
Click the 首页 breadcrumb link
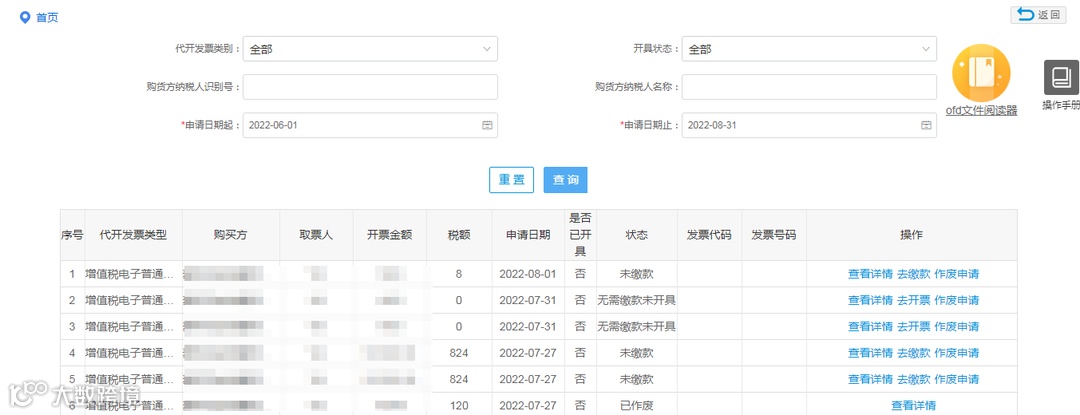47,18
